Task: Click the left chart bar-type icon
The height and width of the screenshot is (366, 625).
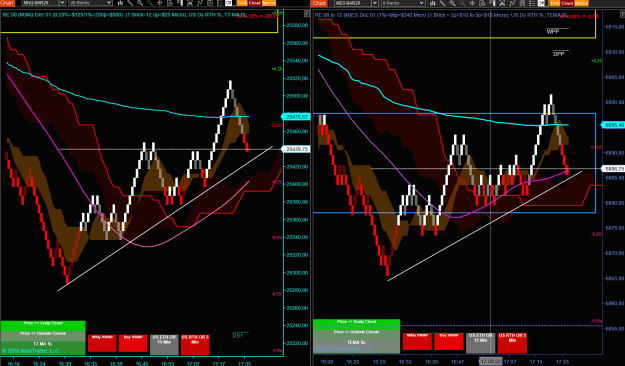Action: [120, 3]
